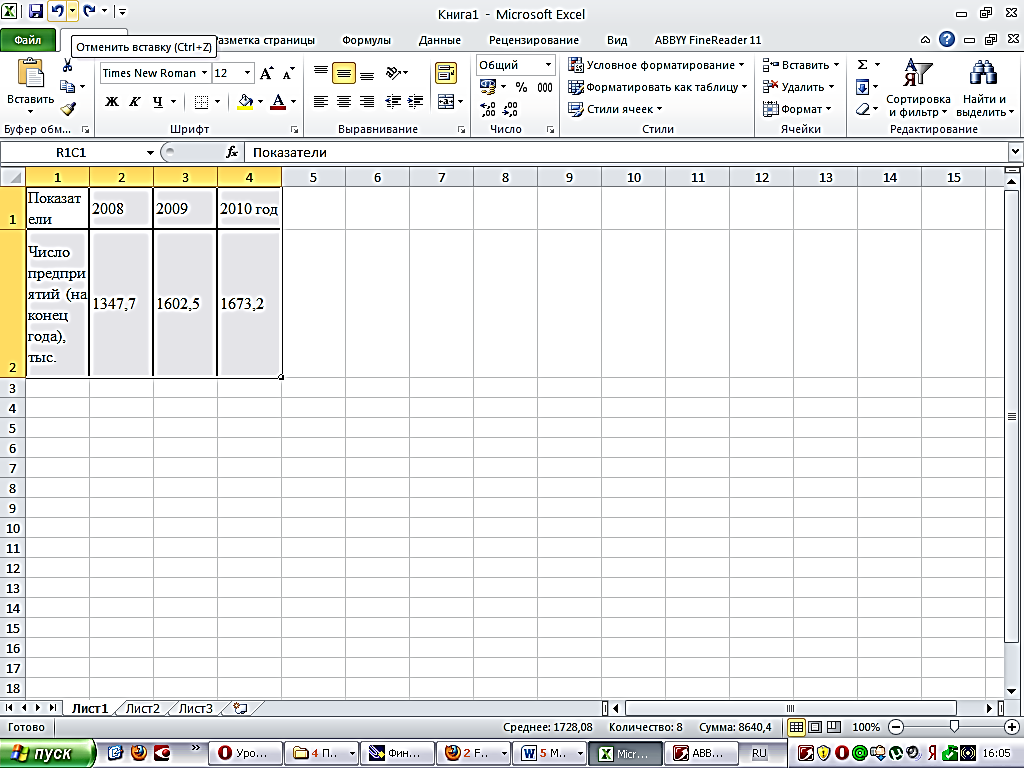
Task: Align cell content to top
Action: [321, 72]
